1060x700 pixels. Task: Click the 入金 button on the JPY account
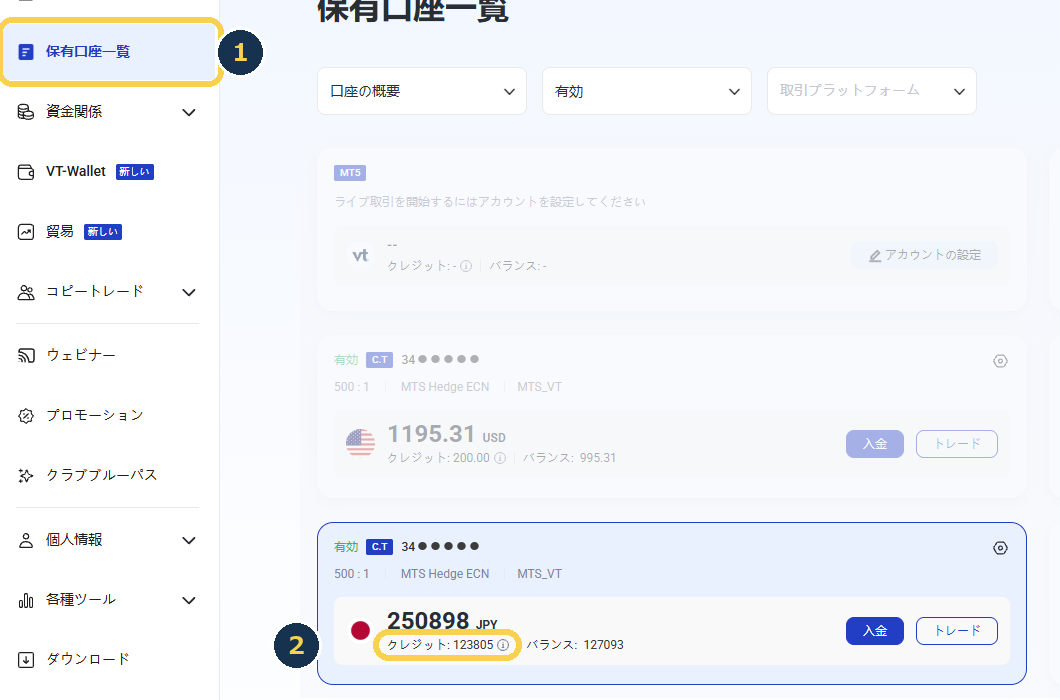[875, 631]
